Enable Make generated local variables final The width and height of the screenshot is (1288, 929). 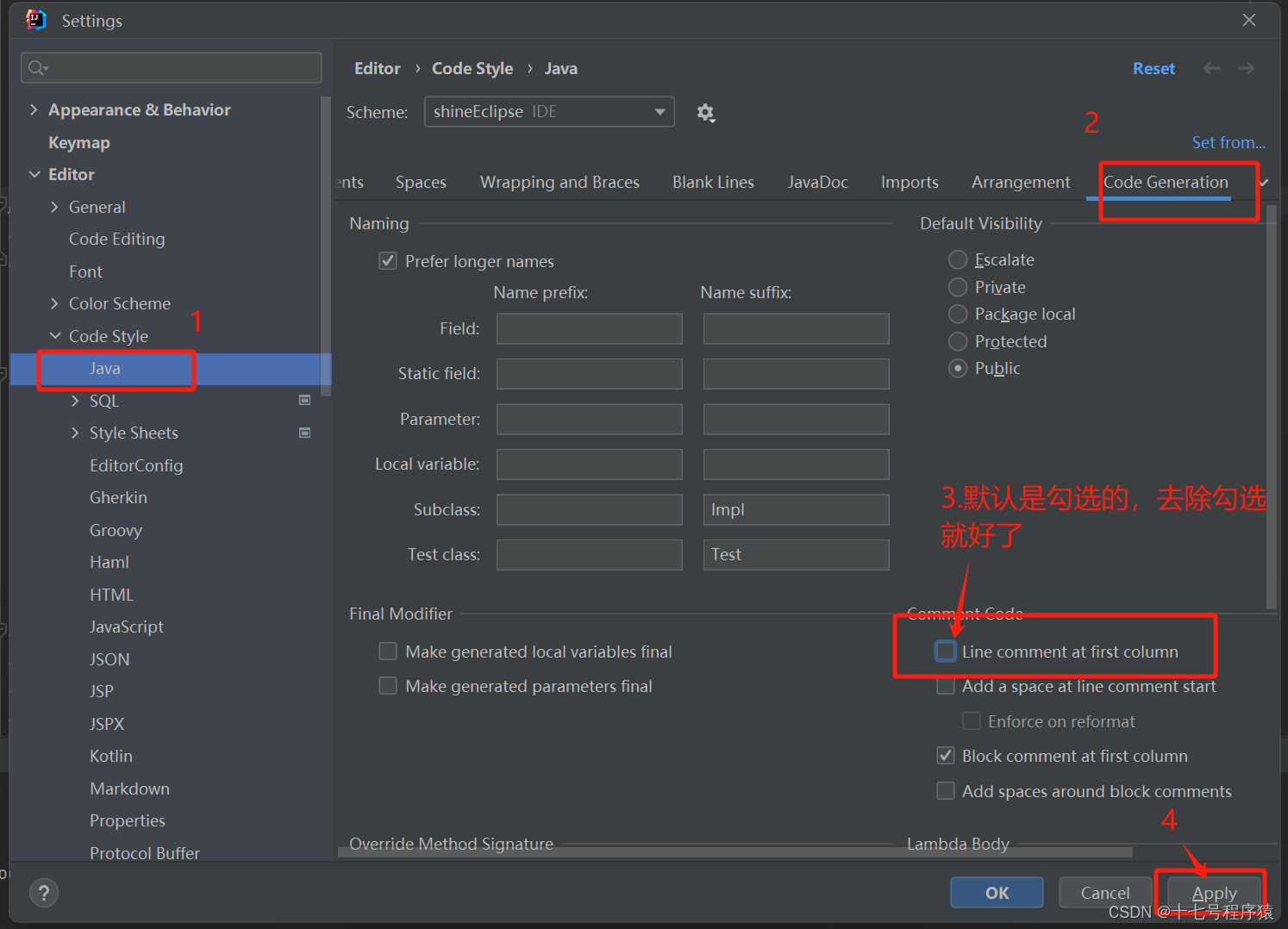[388, 652]
